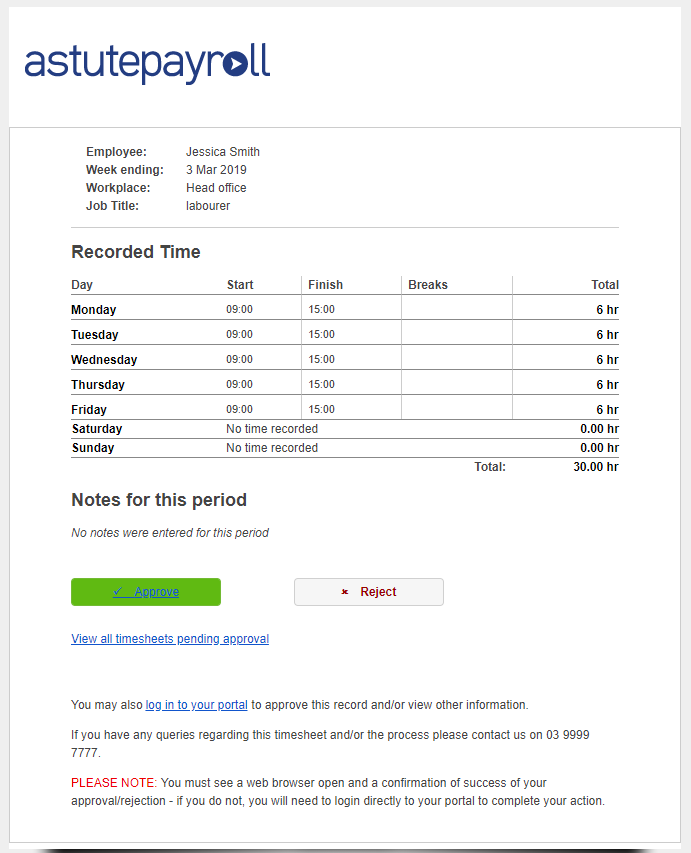Click the astutepayroll logo
691x853 pixels.
pyautogui.click(x=146, y=63)
